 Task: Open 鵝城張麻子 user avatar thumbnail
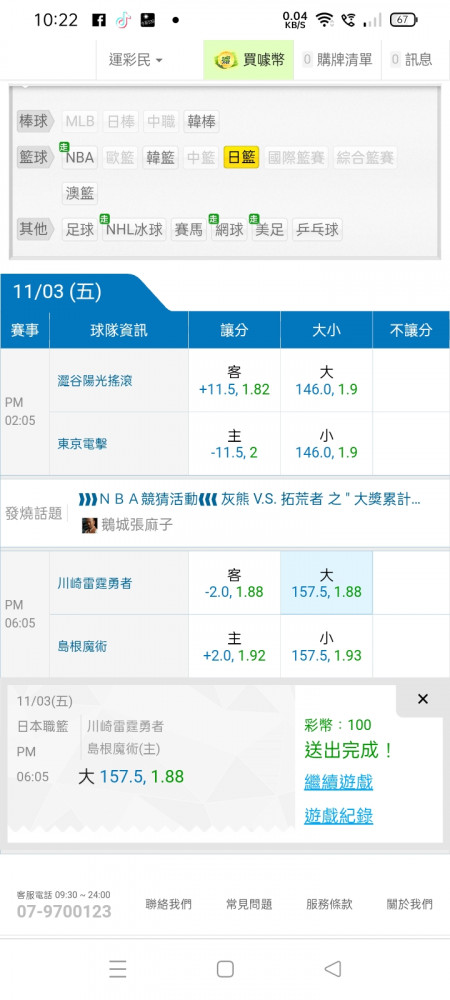pyautogui.click(x=89, y=525)
